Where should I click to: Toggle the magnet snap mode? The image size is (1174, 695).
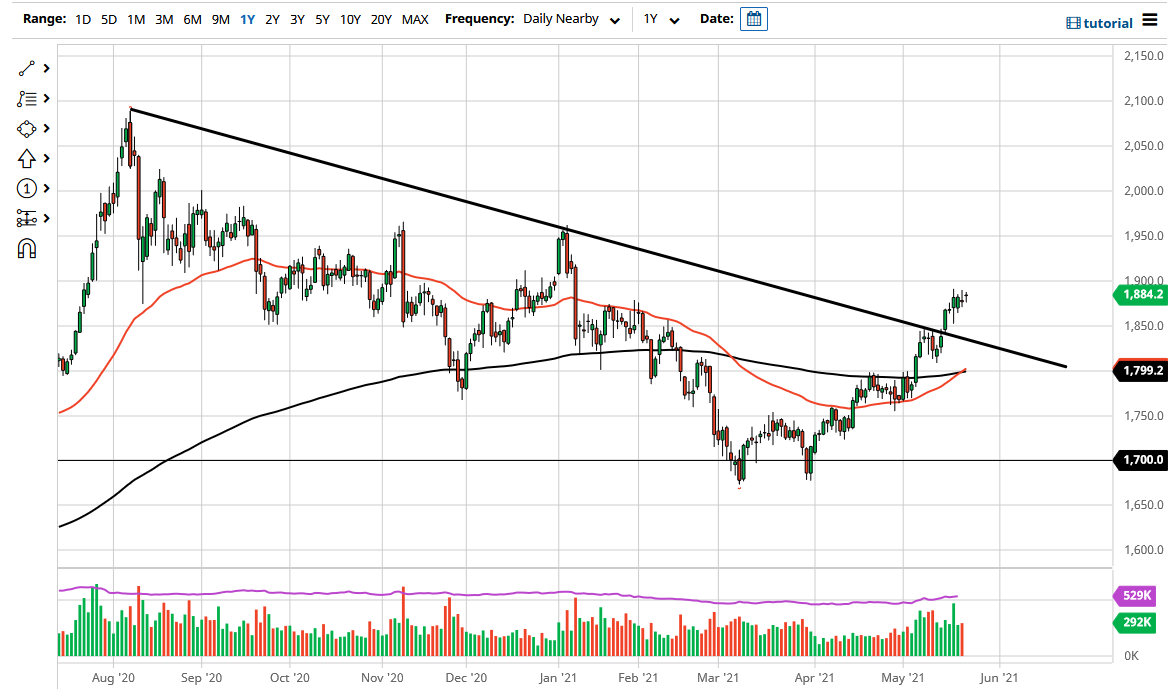(x=26, y=249)
